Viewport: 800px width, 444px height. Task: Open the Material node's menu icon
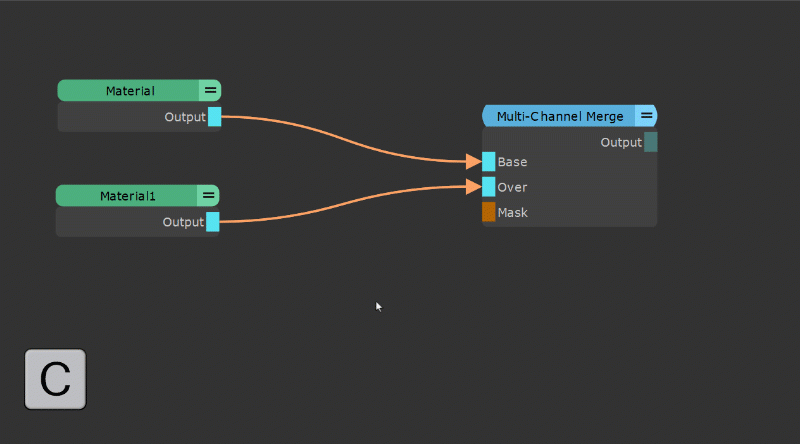[210, 91]
